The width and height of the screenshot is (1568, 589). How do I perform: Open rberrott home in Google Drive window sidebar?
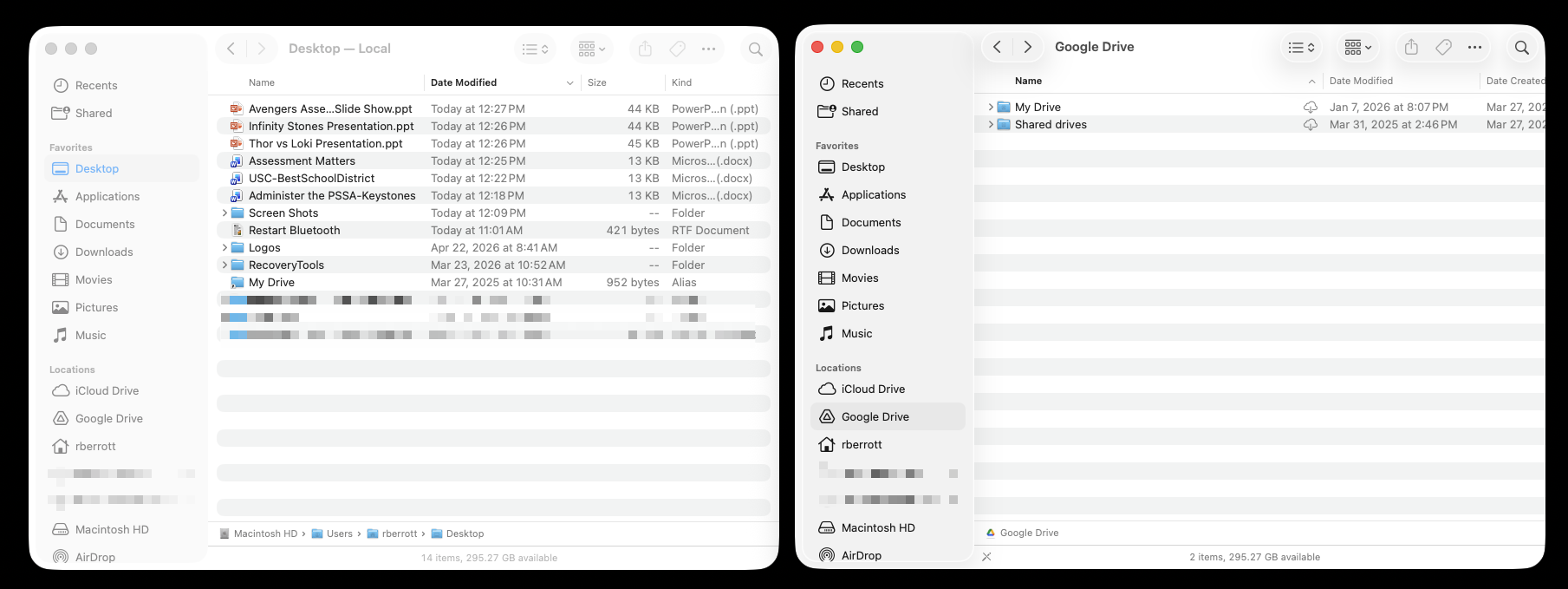tap(888, 444)
